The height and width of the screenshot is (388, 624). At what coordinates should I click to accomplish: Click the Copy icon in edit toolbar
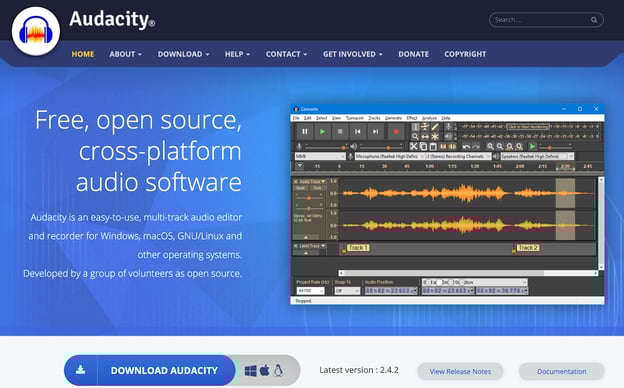[423, 146]
